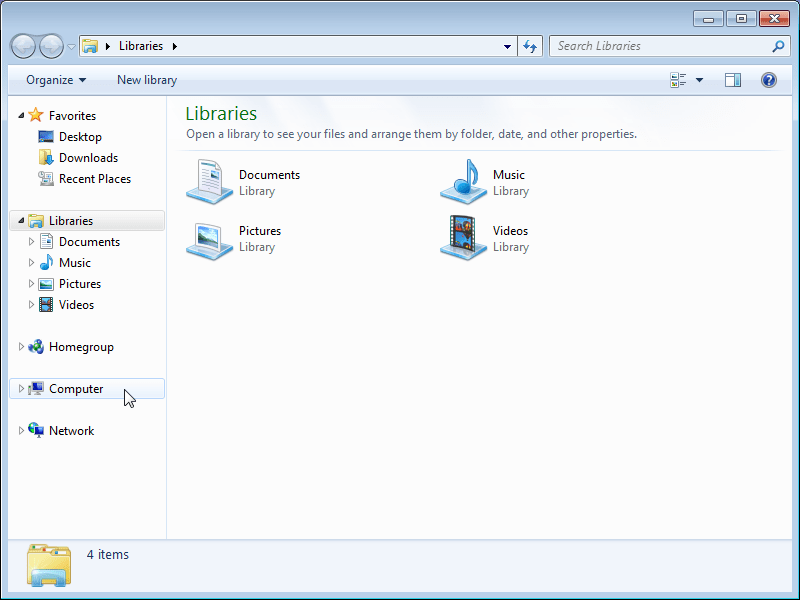Viewport: 800px width, 600px height.
Task: Select the Libraries breadcrumb in address bar
Action: click(x=141, y=46)
